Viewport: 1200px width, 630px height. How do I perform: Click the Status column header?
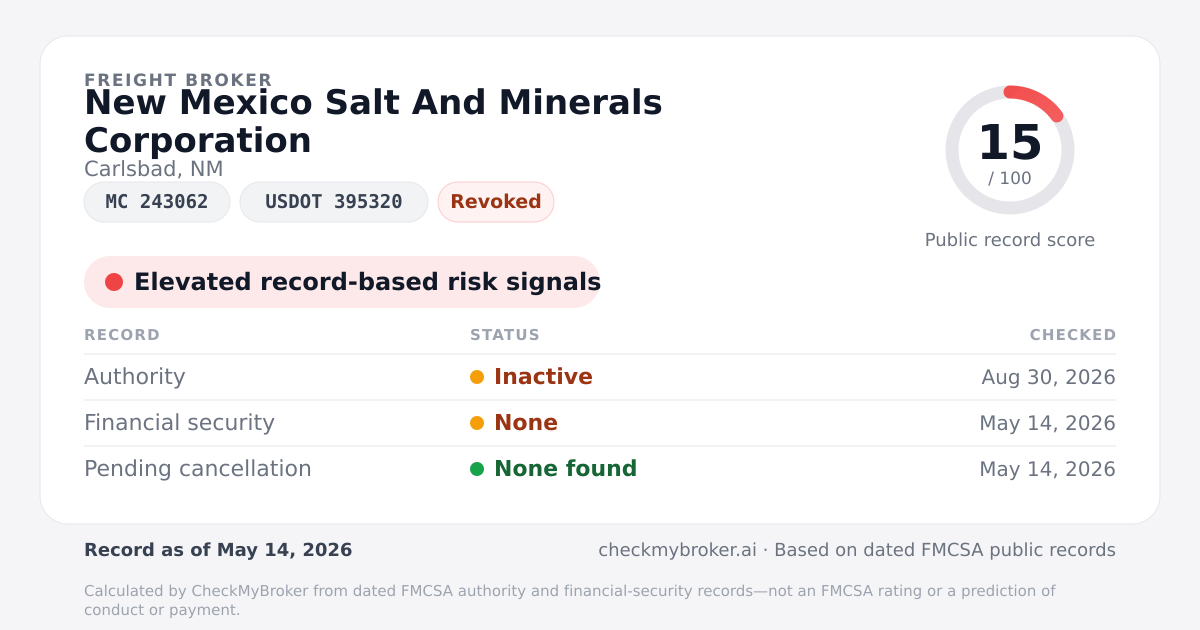(505, 335)
